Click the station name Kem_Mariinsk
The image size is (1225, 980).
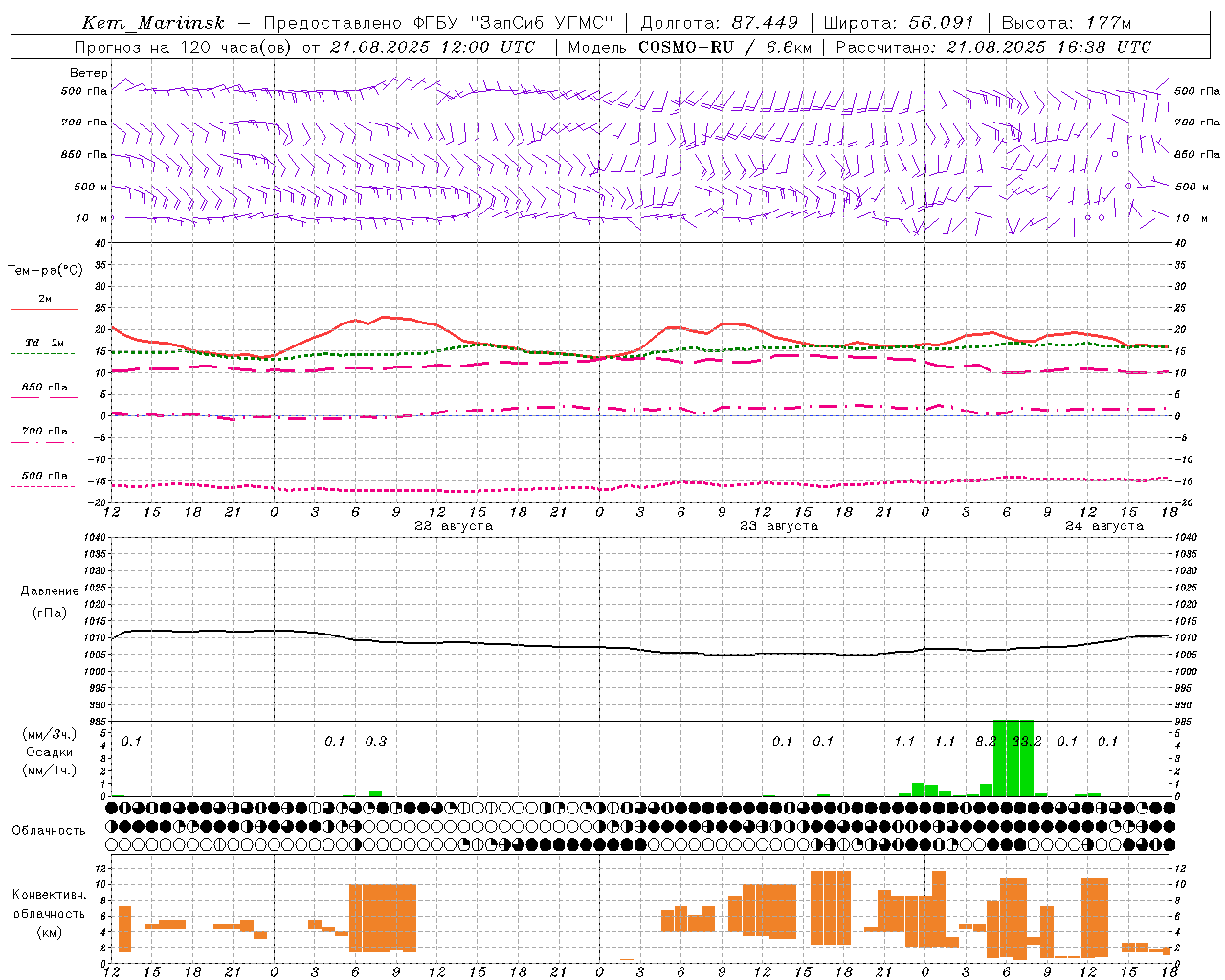(x=153, y=23)
